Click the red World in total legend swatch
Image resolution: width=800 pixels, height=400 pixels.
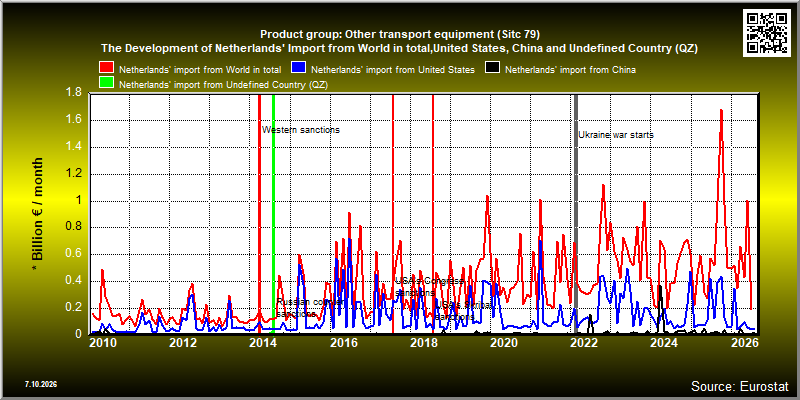click(x=107, y=68)
